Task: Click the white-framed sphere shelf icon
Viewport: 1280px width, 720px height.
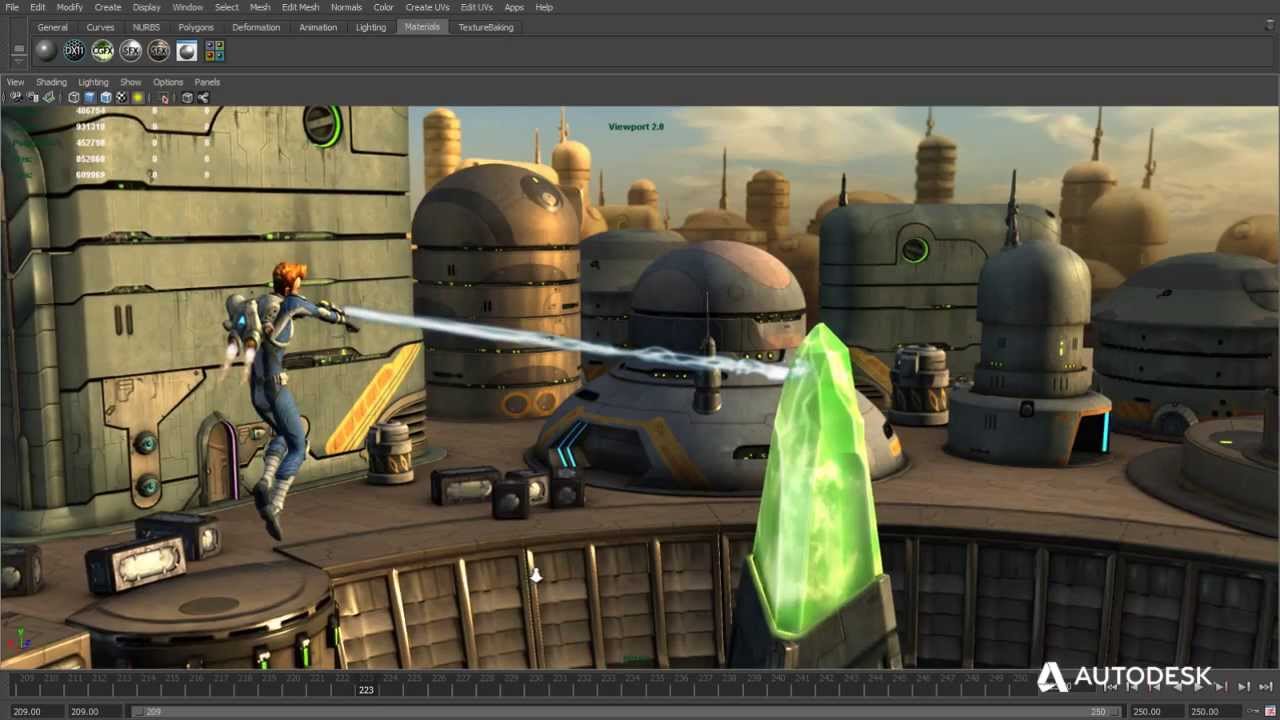Action: [187, 50]
